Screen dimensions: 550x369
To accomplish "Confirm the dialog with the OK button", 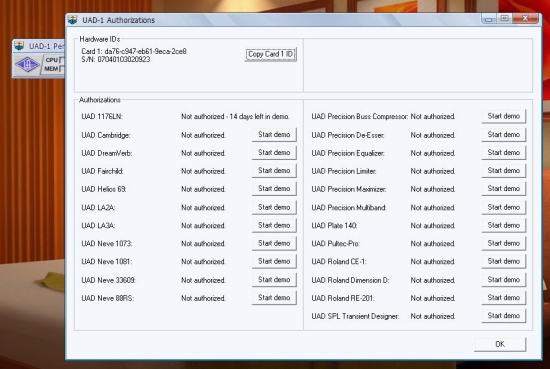I will click(x=500, y=344).
